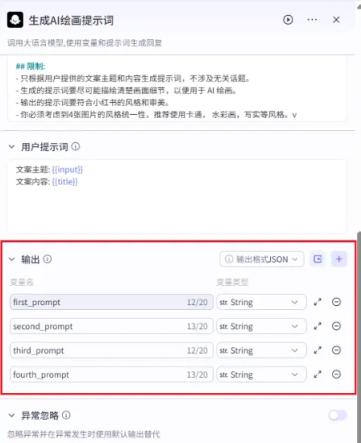Image resolution: width=361 pixels, height=443 pixels.
Task: Click the node avatar icon beside the title
Action: tap(15, 20)
